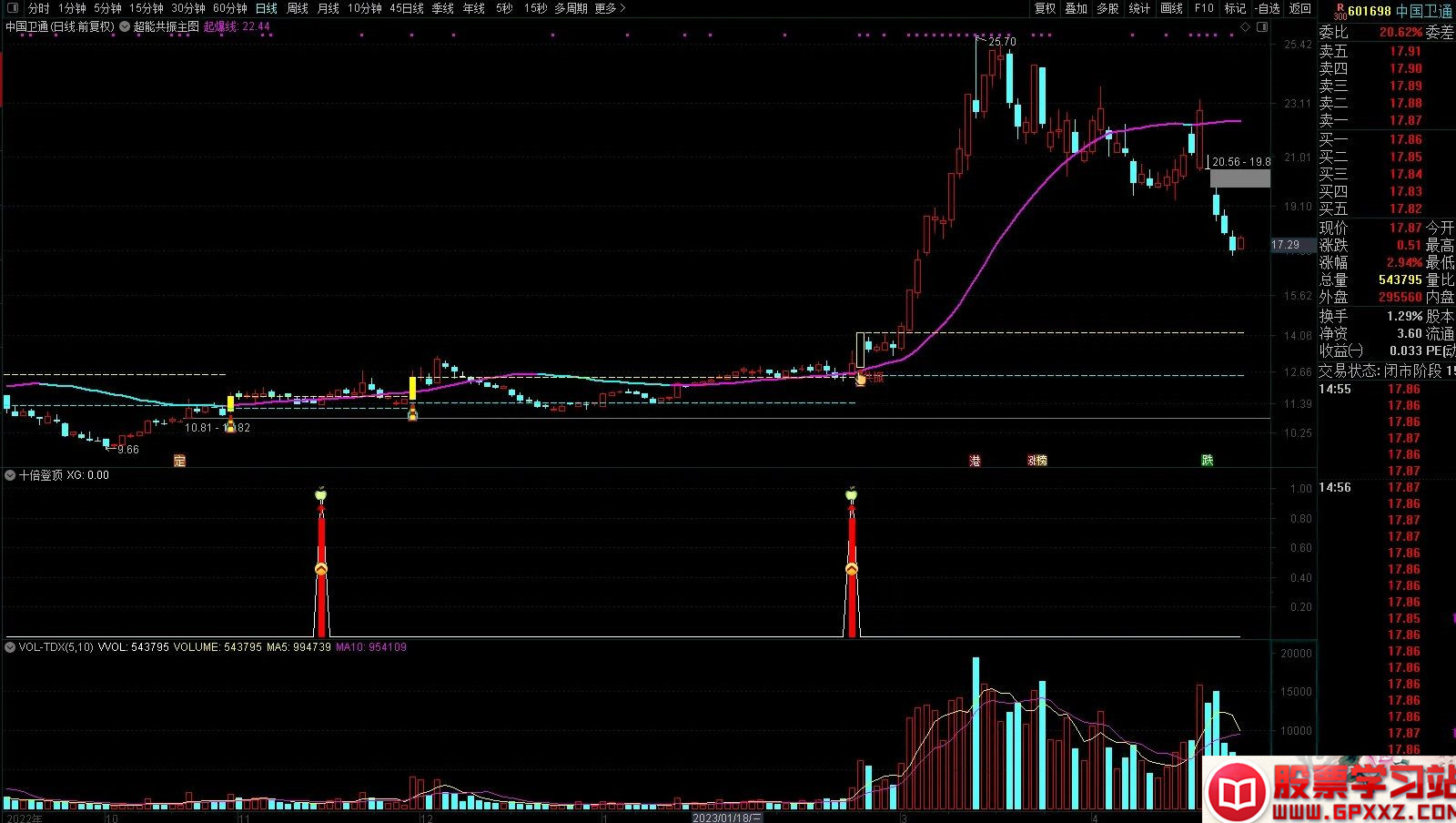Remove stock via -自选 button
This screenshot has height=823, width=1456.
(1267, 8)
